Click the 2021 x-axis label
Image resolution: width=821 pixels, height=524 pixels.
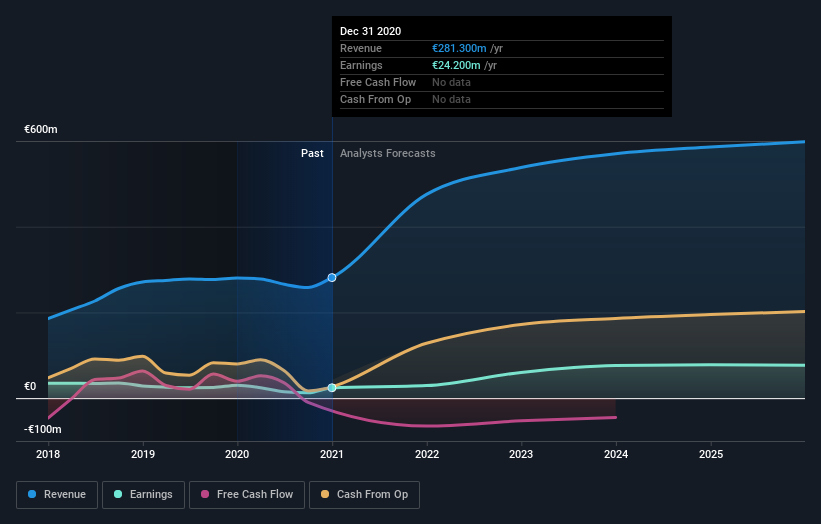tap(332, 454)
